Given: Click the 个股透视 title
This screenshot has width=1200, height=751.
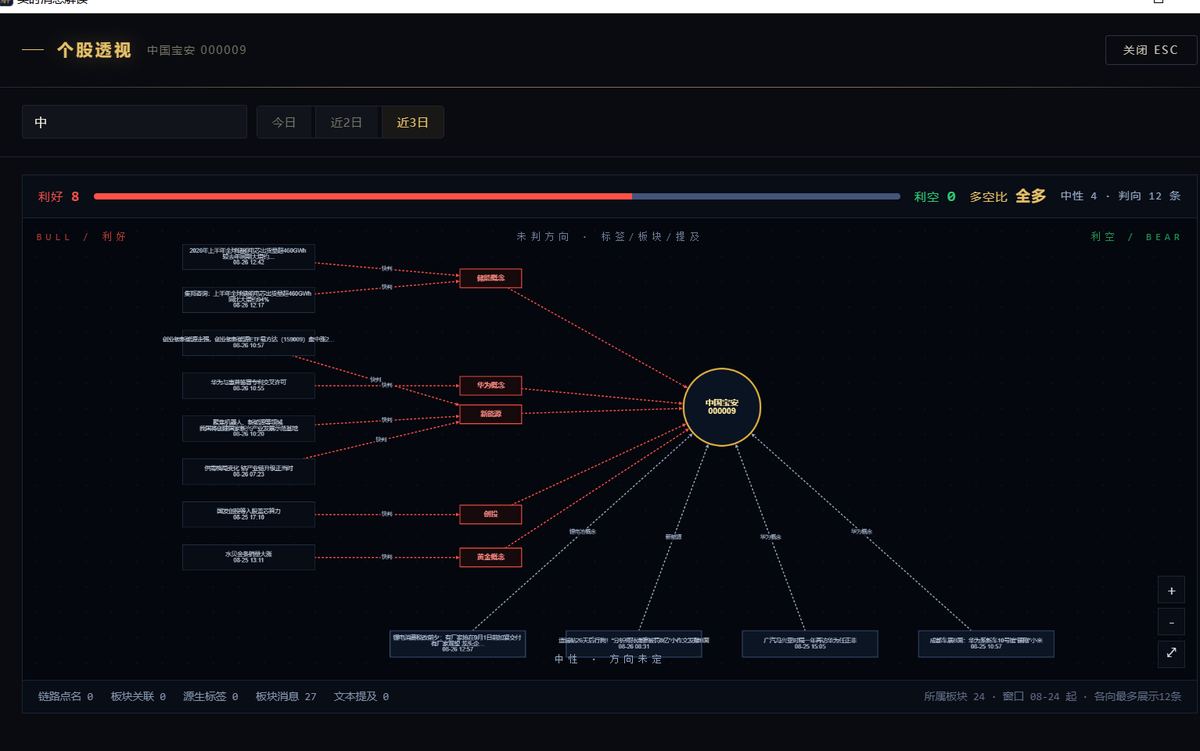Looking at the screenshot, I should 94,50.
